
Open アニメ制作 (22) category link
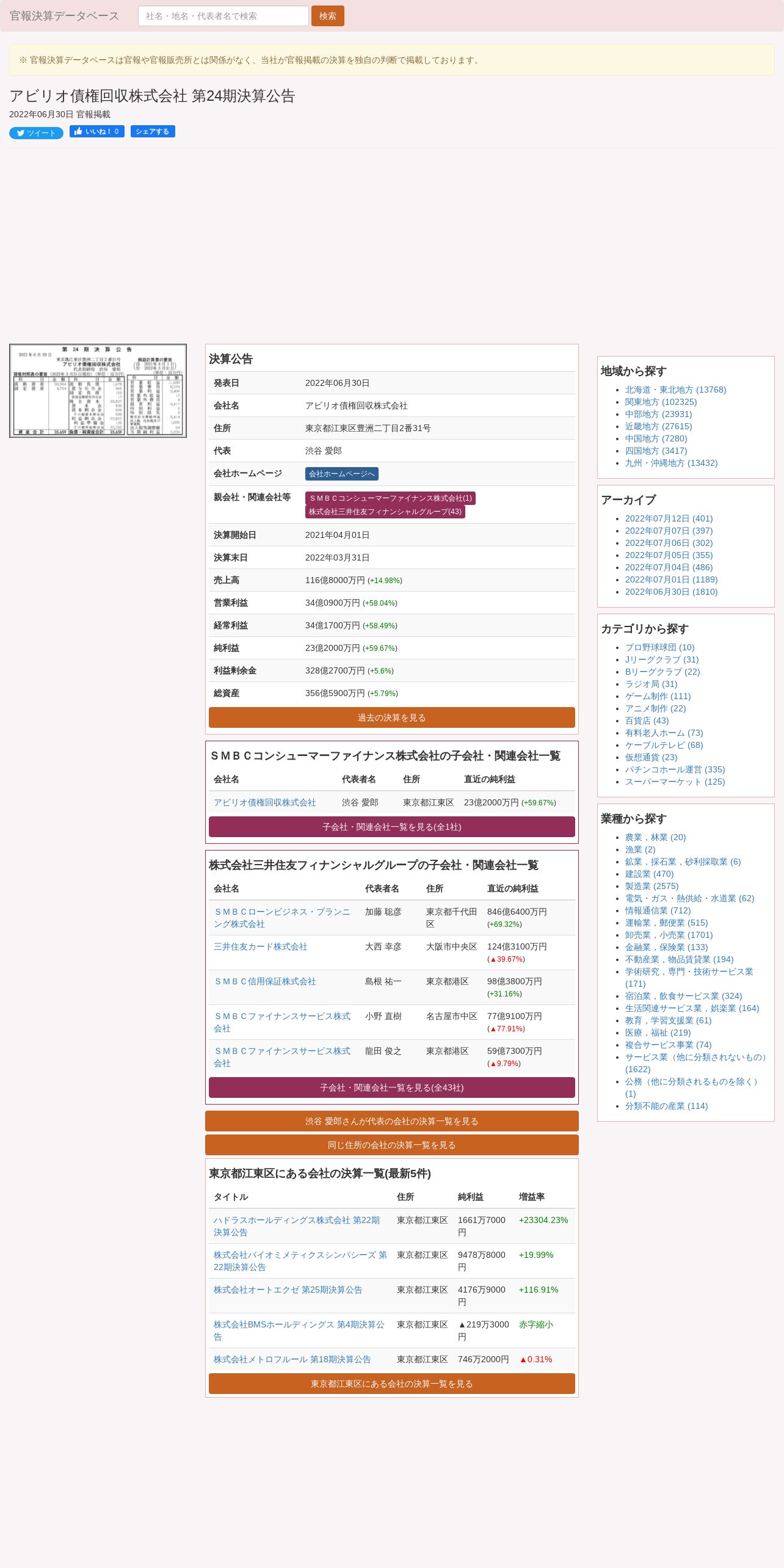656,708
